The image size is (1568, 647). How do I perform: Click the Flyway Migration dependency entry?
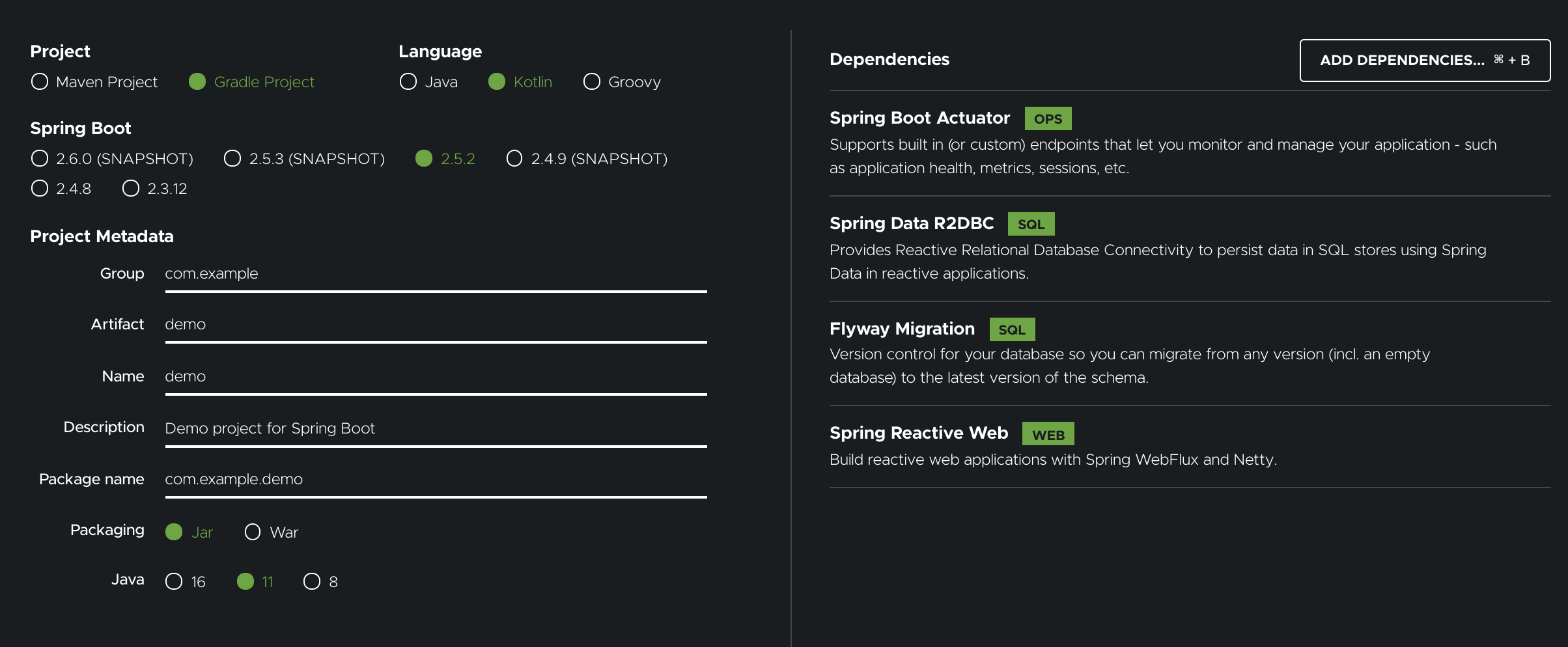point(902,329)
